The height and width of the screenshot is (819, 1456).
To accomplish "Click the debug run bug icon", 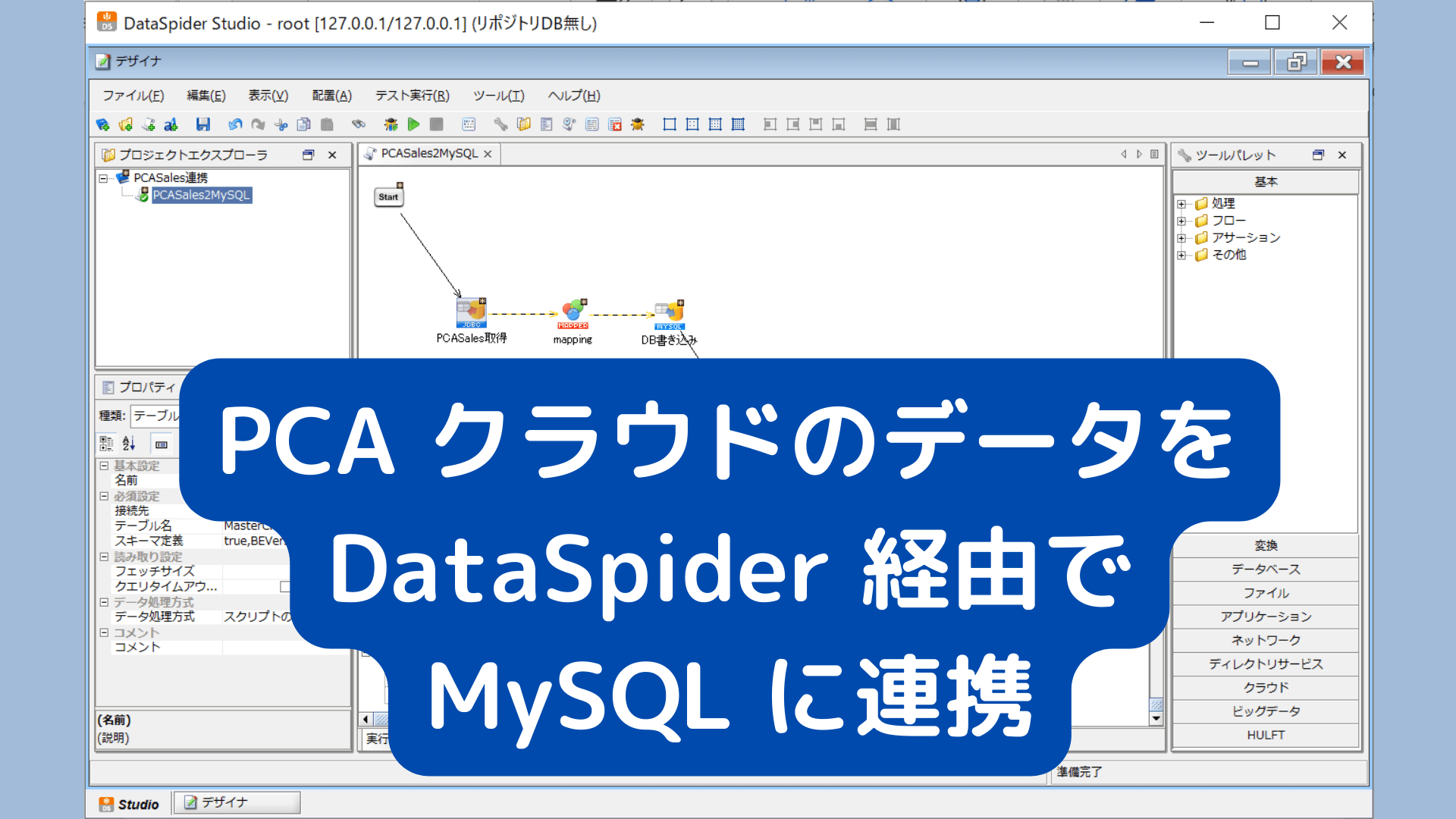I will coord(391,124).
